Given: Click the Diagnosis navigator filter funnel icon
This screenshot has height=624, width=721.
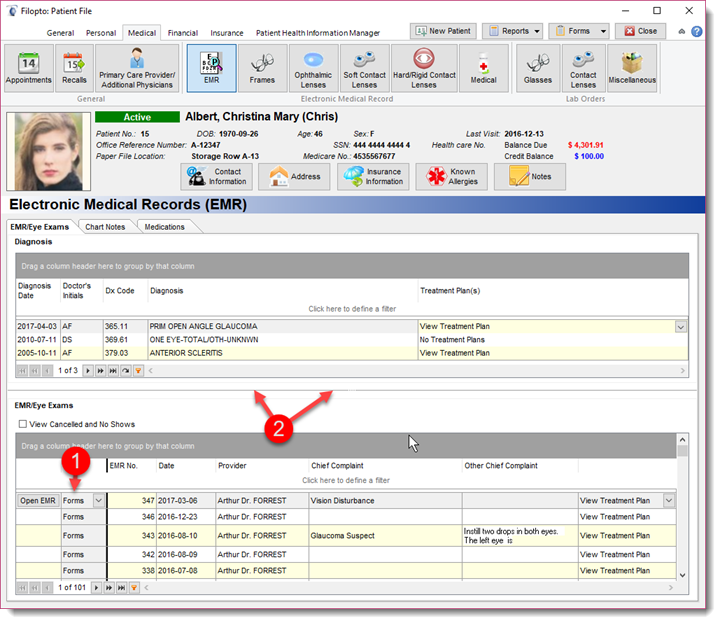Looking at the screenshot, I should point(138,371).
